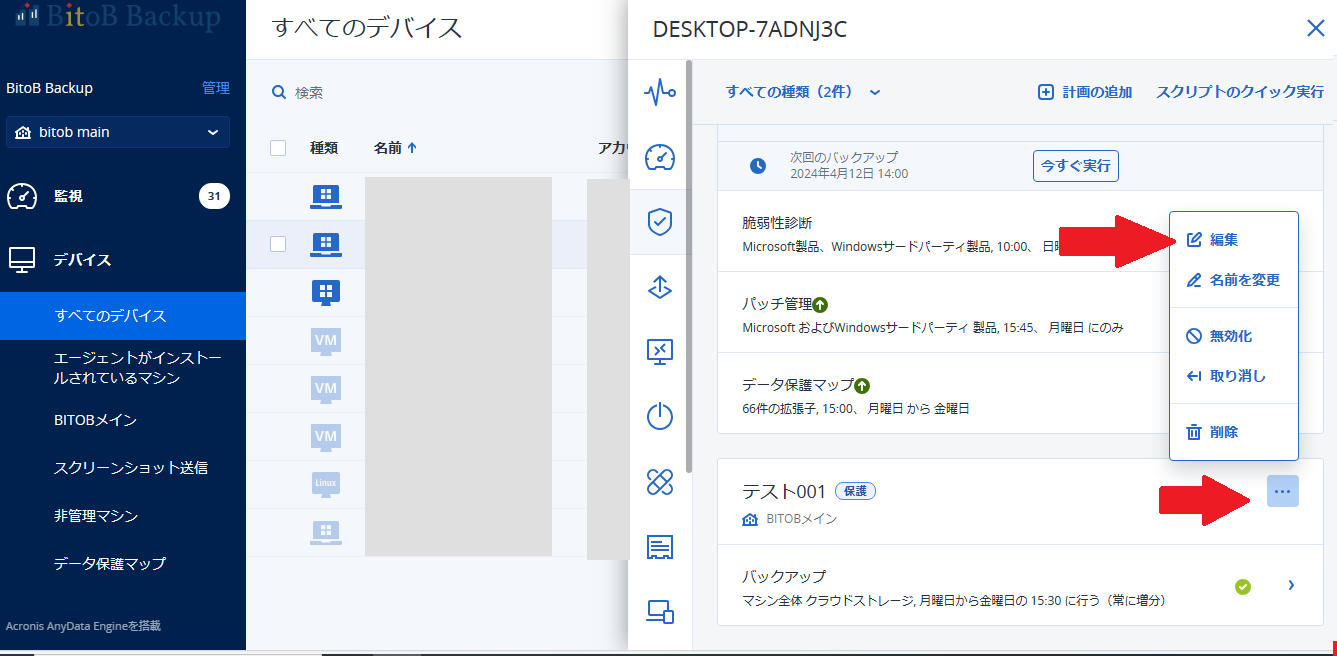Click the BitoB Backup logo
This screenshot has height=656, width=1337.
pos(119,15)
